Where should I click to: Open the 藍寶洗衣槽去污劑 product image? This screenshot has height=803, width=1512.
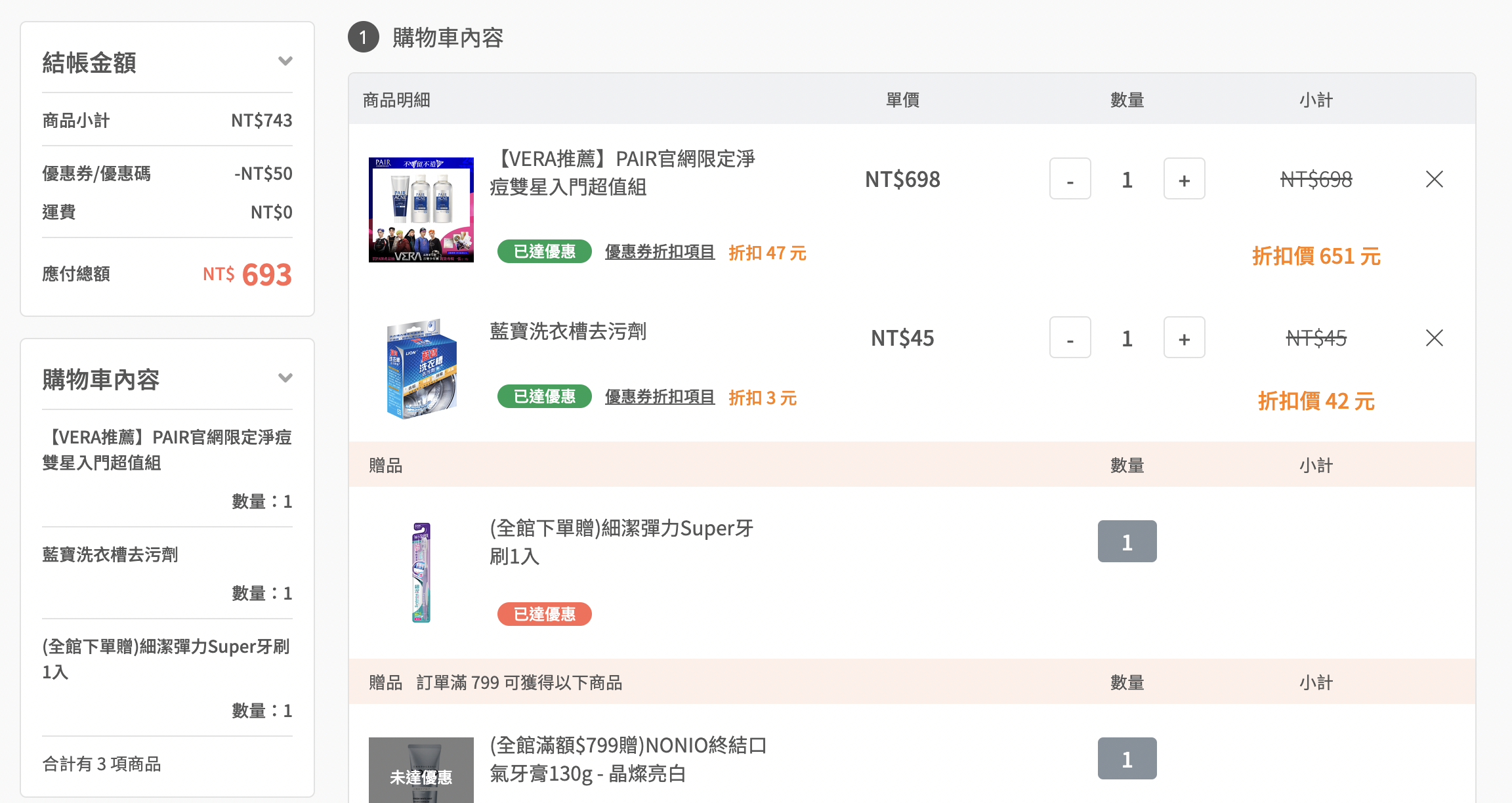(x=421, y=369)
